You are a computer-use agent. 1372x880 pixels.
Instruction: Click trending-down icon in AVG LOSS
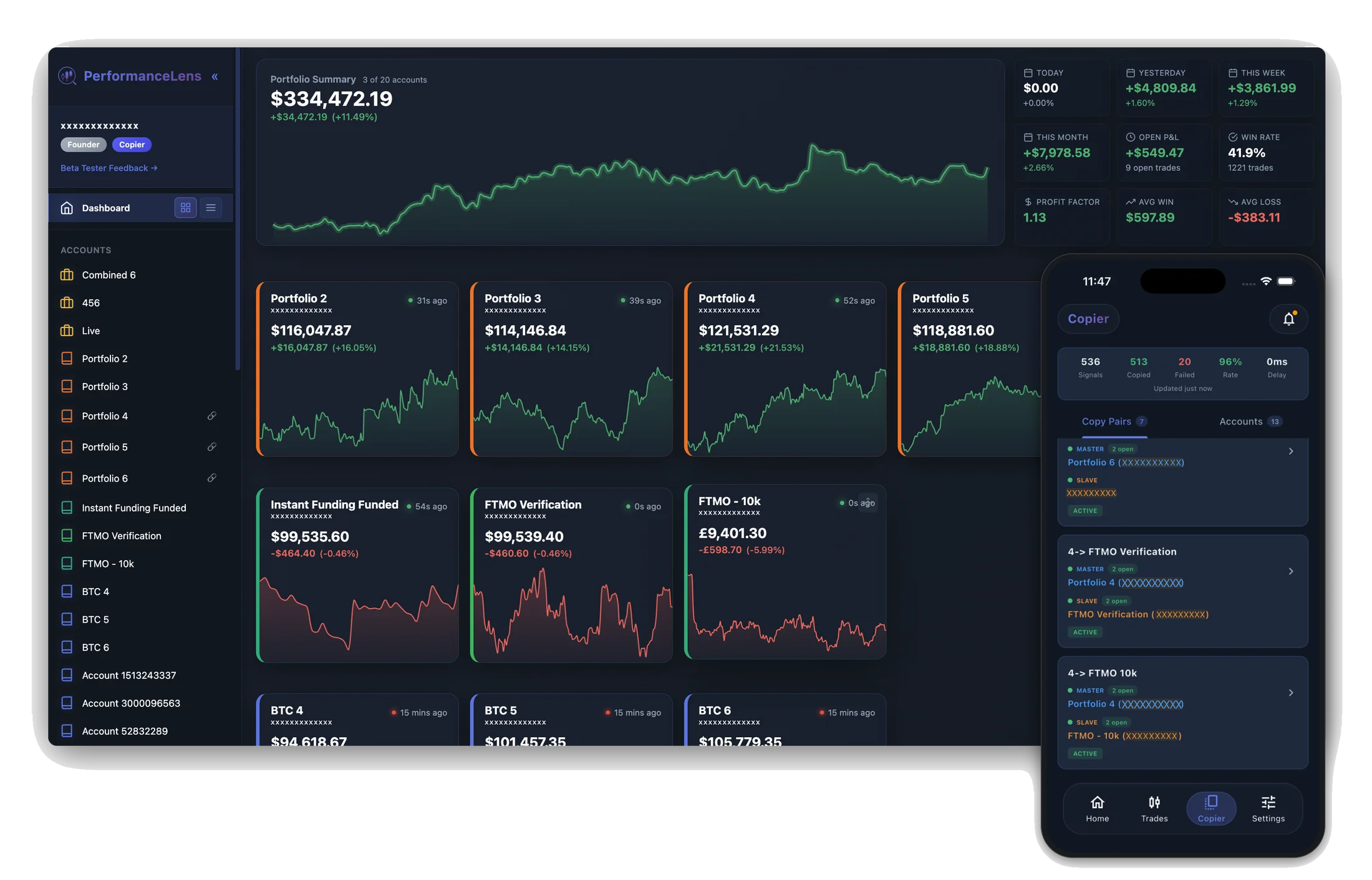point(1232,202)
